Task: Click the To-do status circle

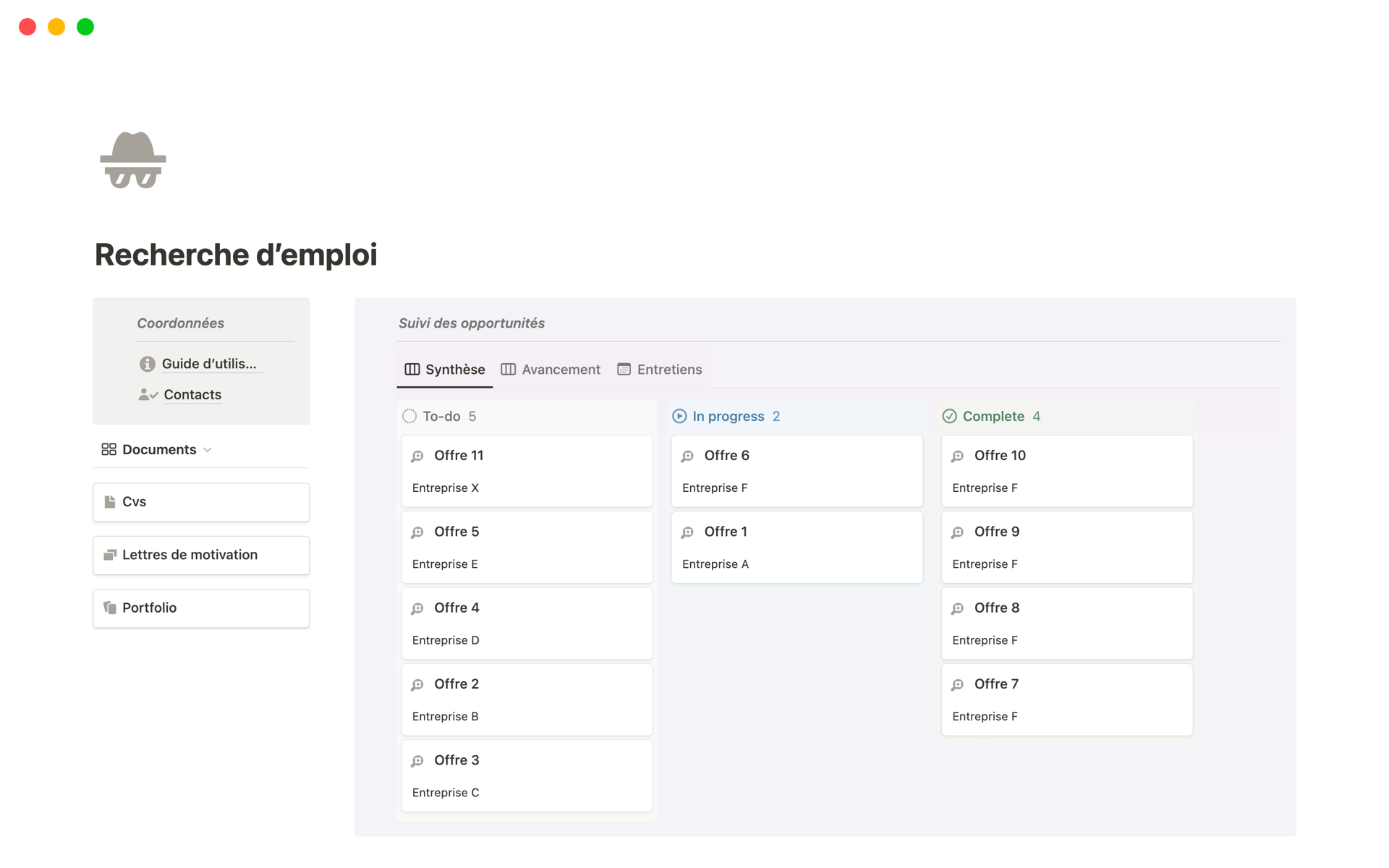Action: click(409, 417)
